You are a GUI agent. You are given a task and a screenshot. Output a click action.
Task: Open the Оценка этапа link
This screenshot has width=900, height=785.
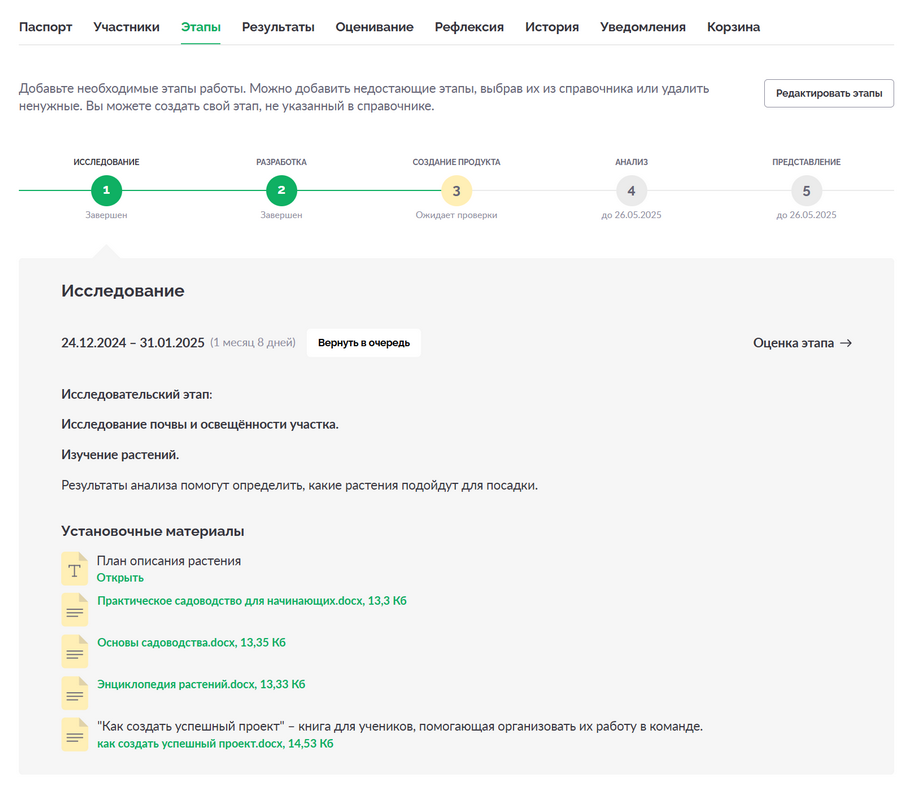point(802,343)
